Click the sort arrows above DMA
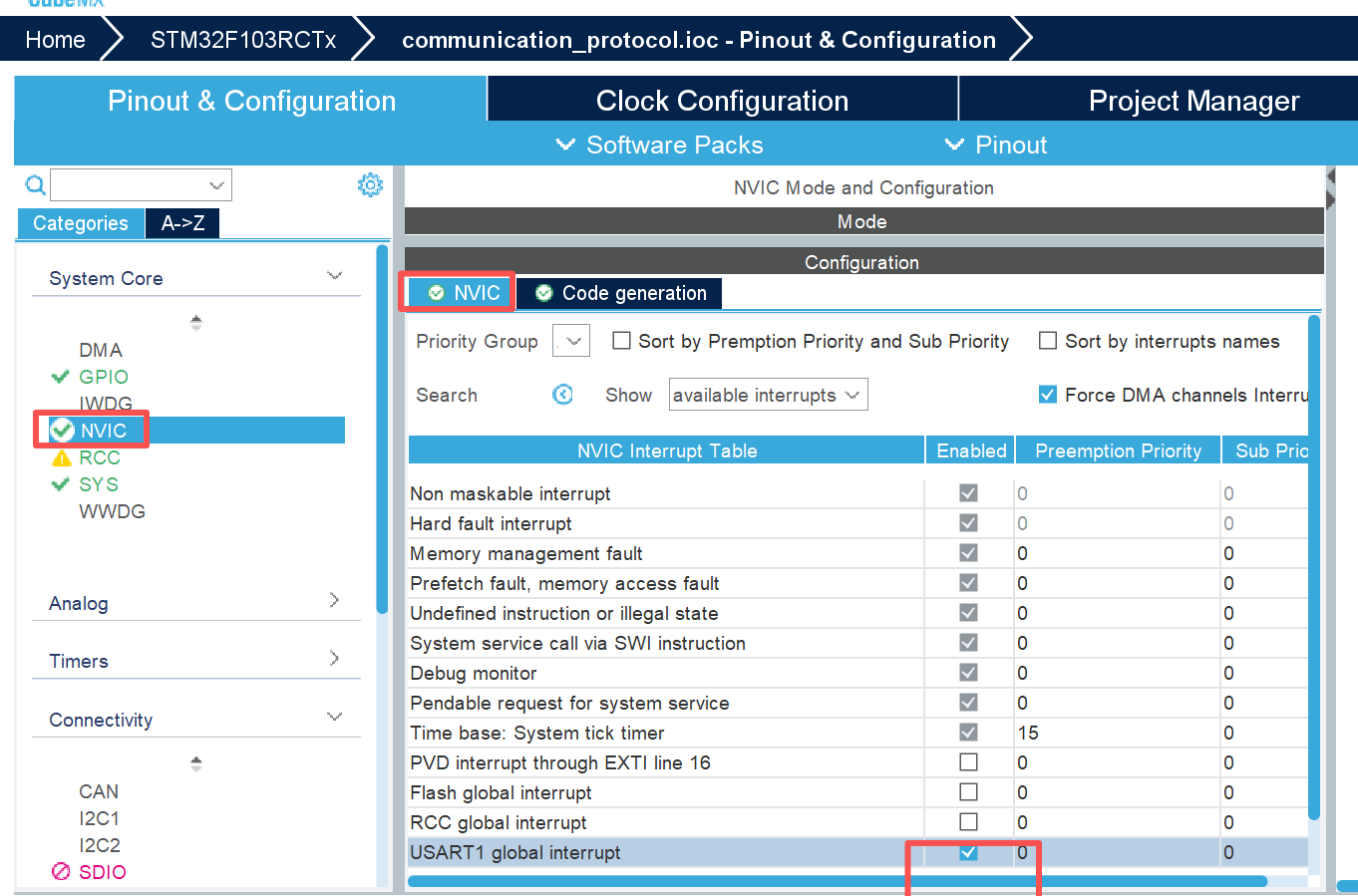The height and width of the screenshot is (896, 1358). [x=196, y=322]
